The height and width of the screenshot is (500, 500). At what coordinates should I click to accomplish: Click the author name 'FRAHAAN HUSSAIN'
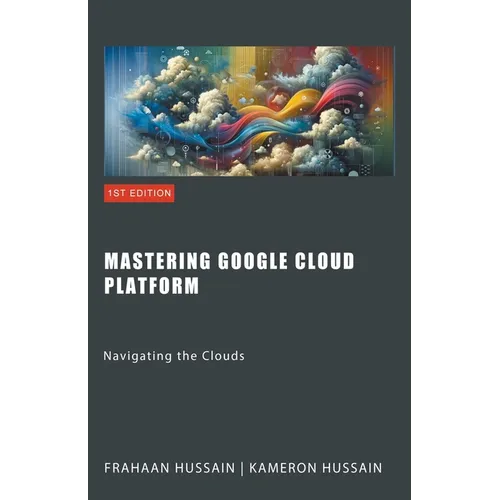(x=170, y=468)
